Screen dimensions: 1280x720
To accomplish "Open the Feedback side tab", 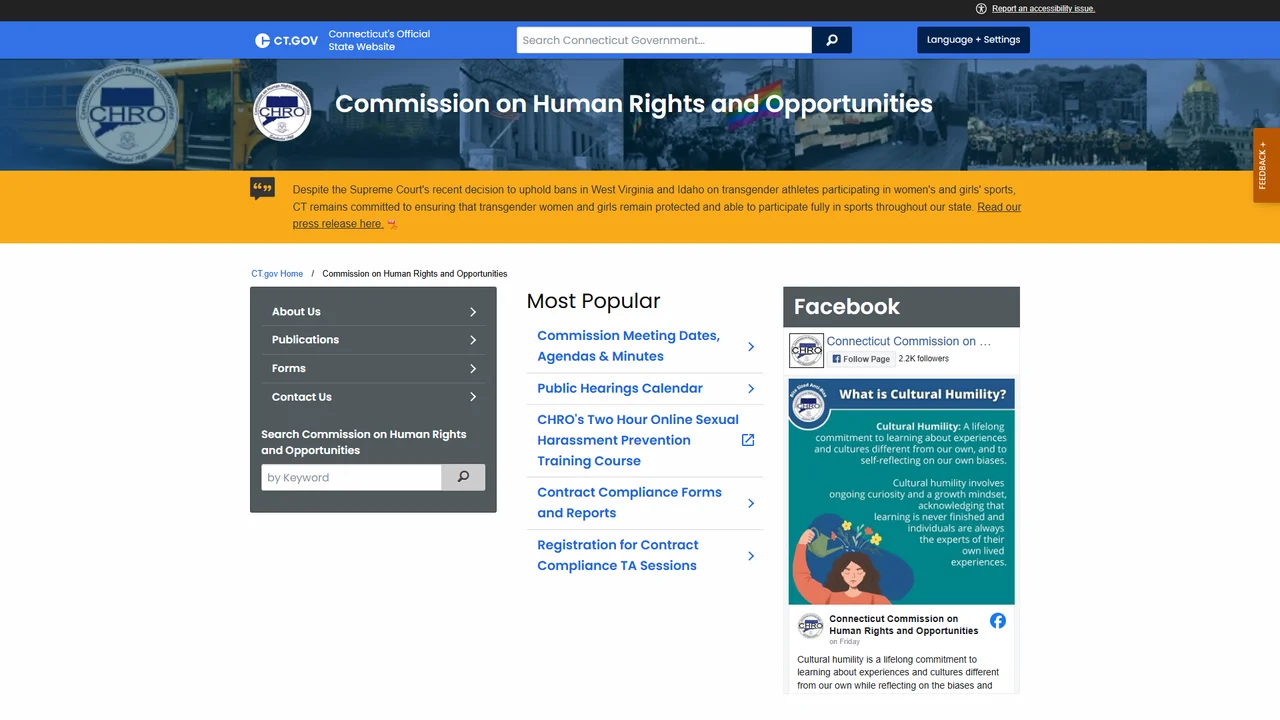I will [x=1266, y=165].
